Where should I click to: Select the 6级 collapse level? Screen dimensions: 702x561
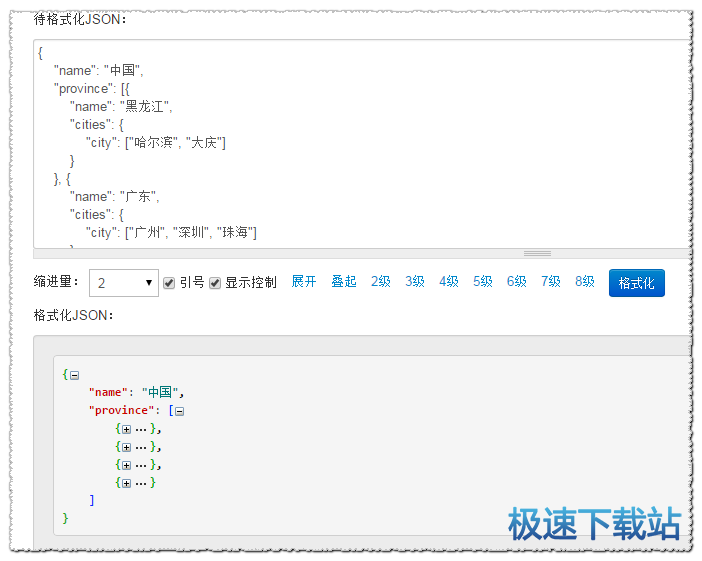point(517,282)
